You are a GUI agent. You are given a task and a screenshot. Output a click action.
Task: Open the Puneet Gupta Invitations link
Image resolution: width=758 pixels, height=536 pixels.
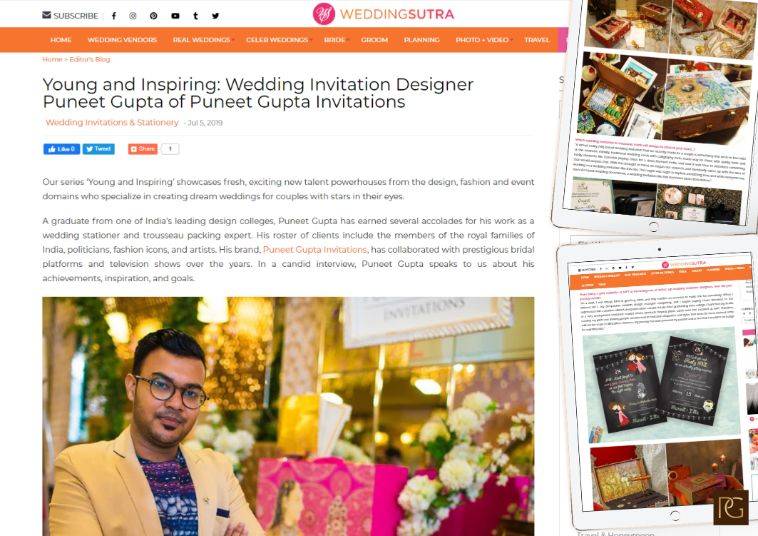tap(315, 250)
